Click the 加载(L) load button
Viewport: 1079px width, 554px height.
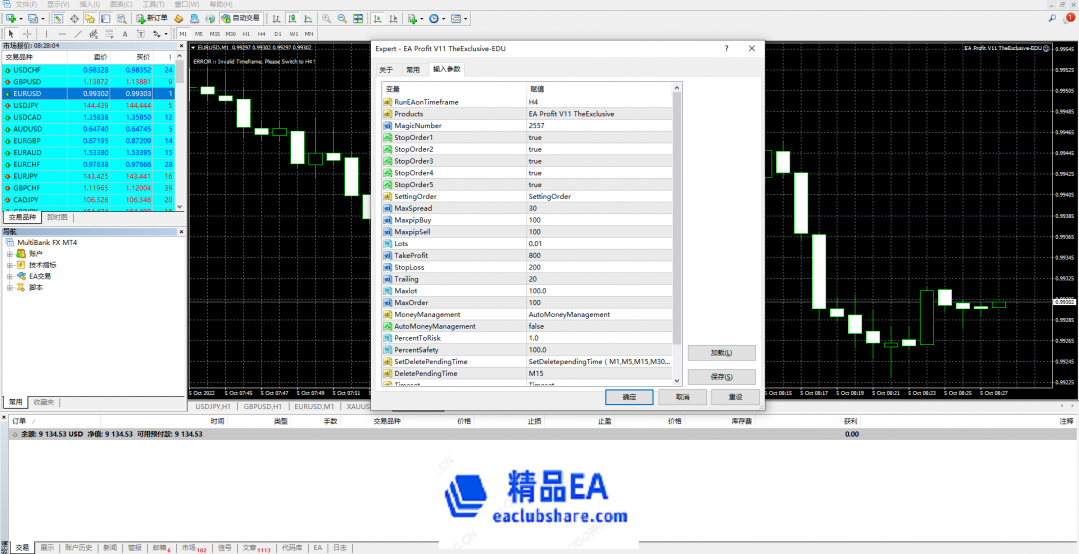721,353
